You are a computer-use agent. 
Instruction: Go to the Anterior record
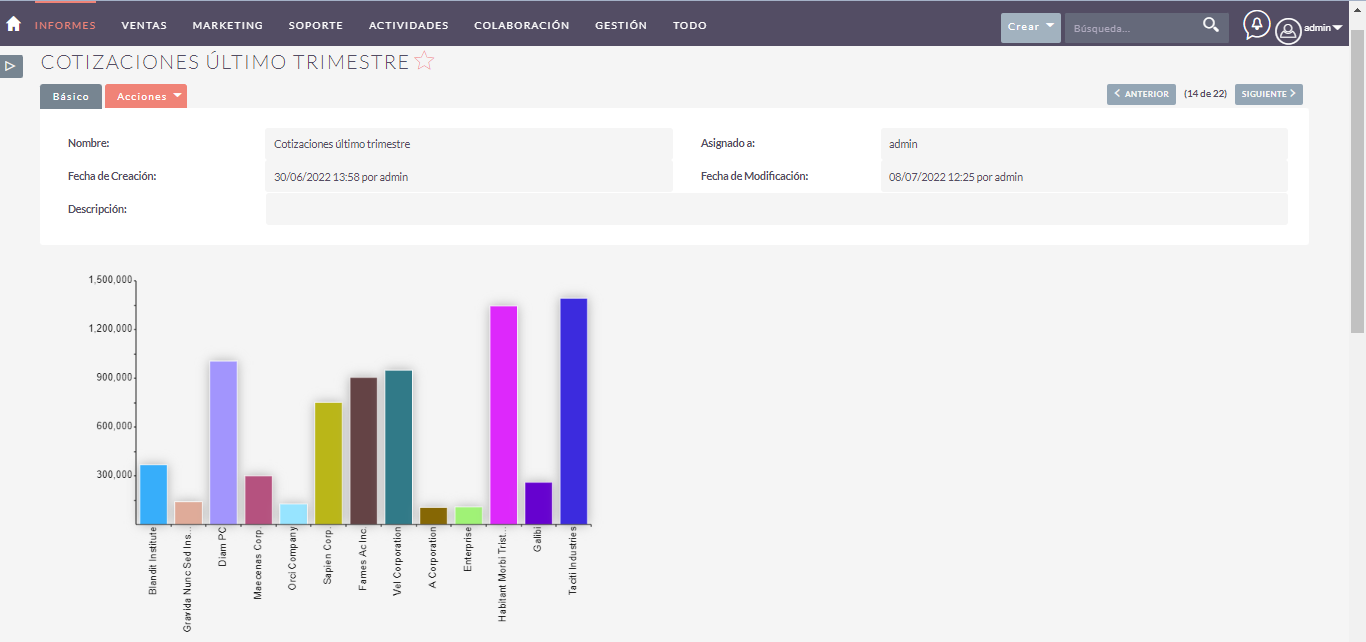[x=1141, y=94]
